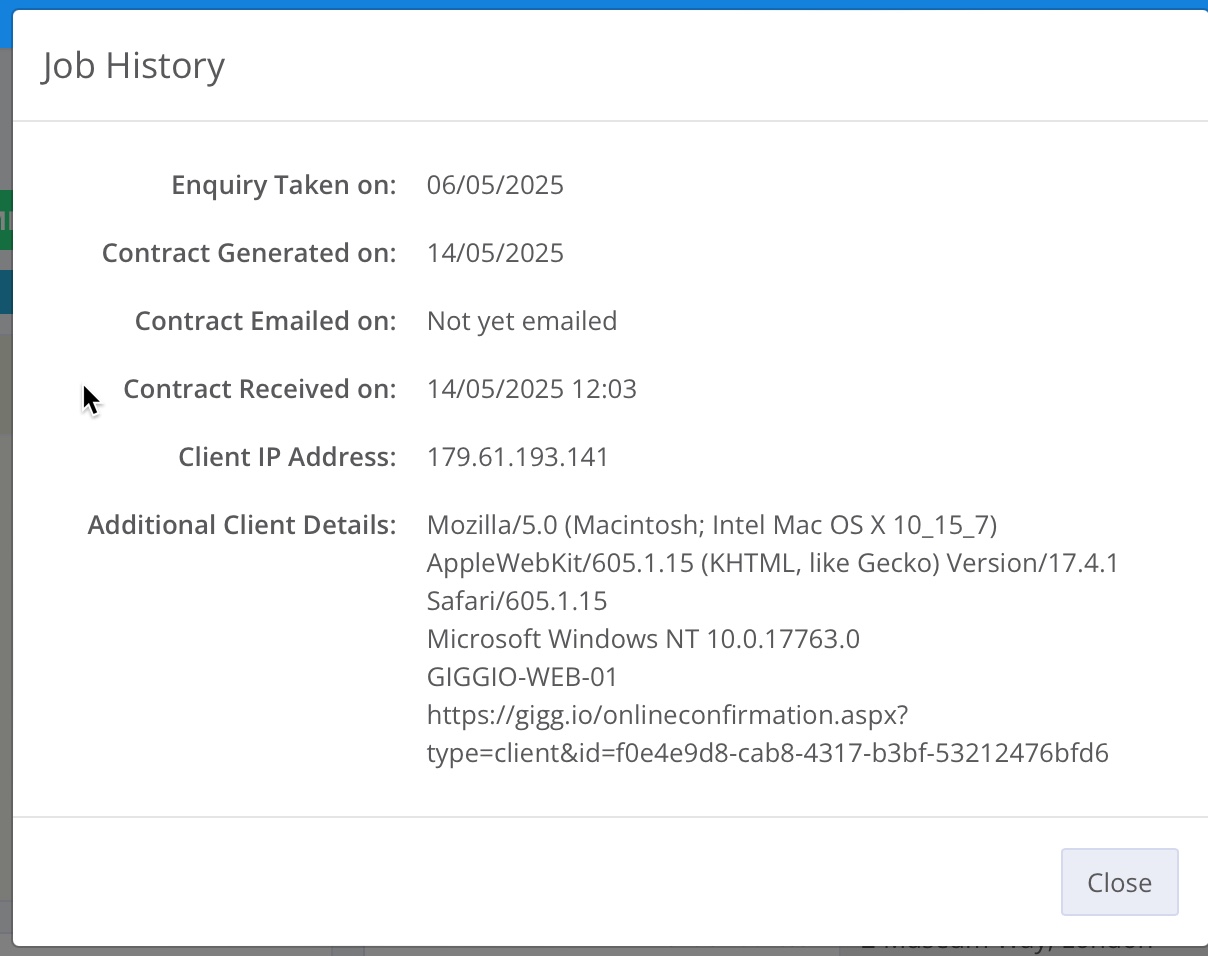Select the IP address 179.61.193.141

(x=517, y=457)
